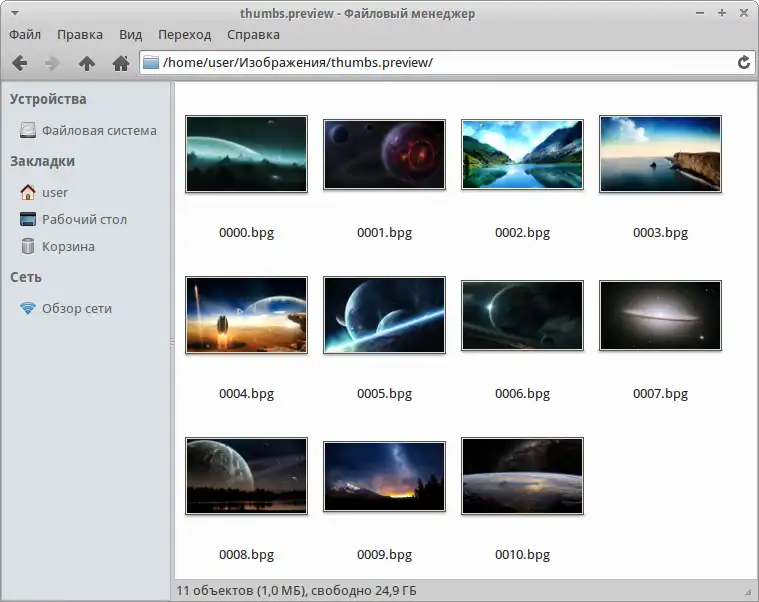Reload the folder with the refresh icon

point(744,62)
